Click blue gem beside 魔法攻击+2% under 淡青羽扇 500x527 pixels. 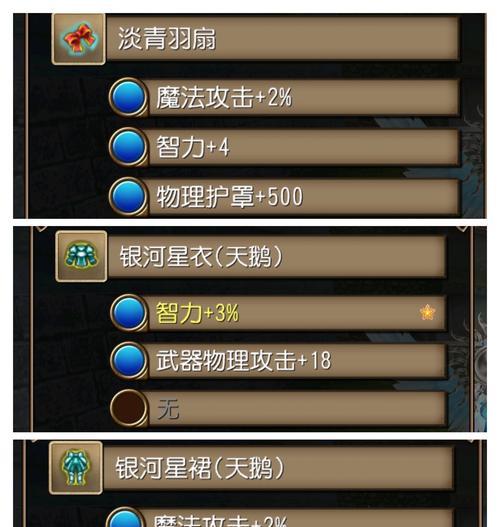(128, 97)
